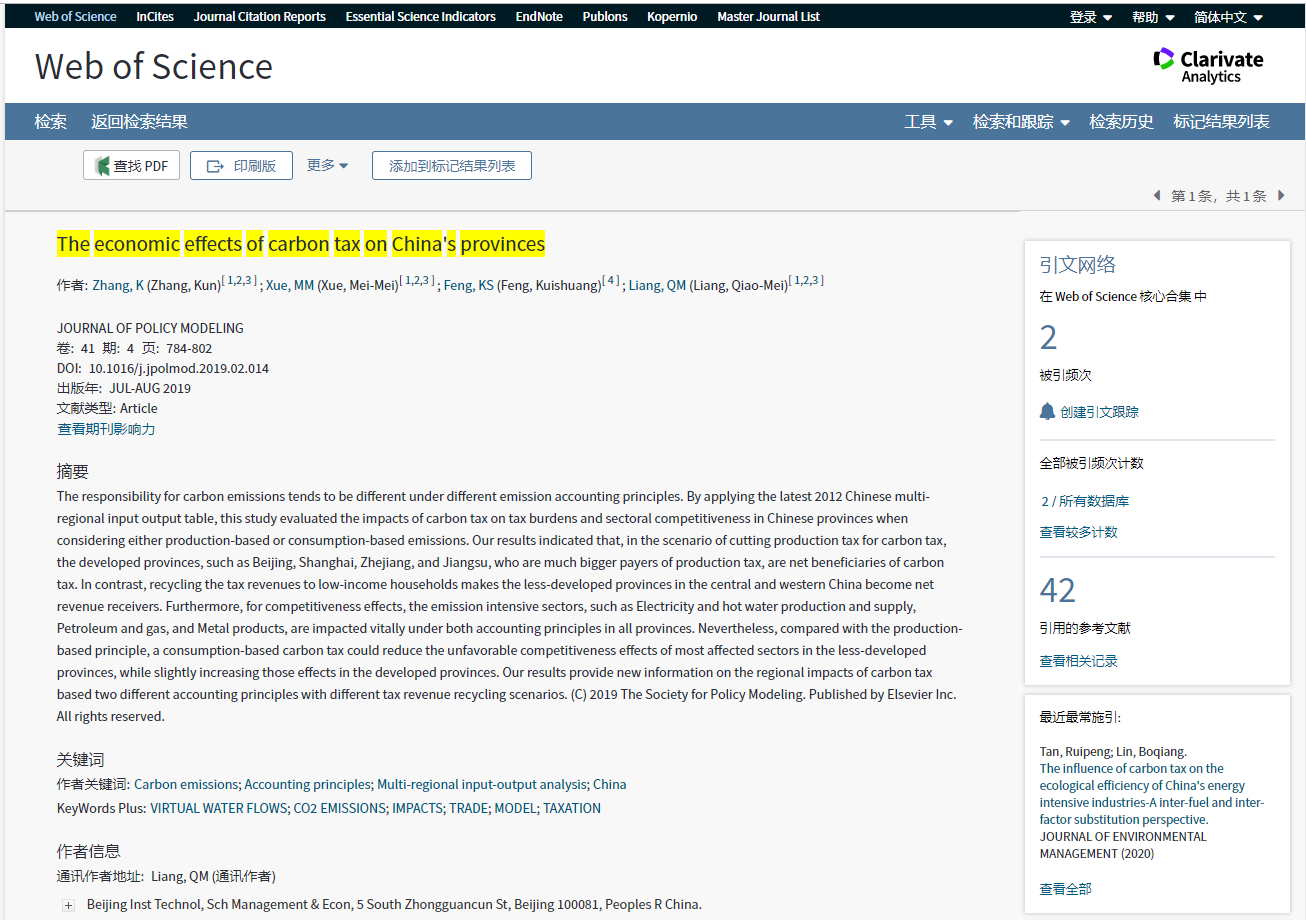Click the Web of Science page title logo

154,67
